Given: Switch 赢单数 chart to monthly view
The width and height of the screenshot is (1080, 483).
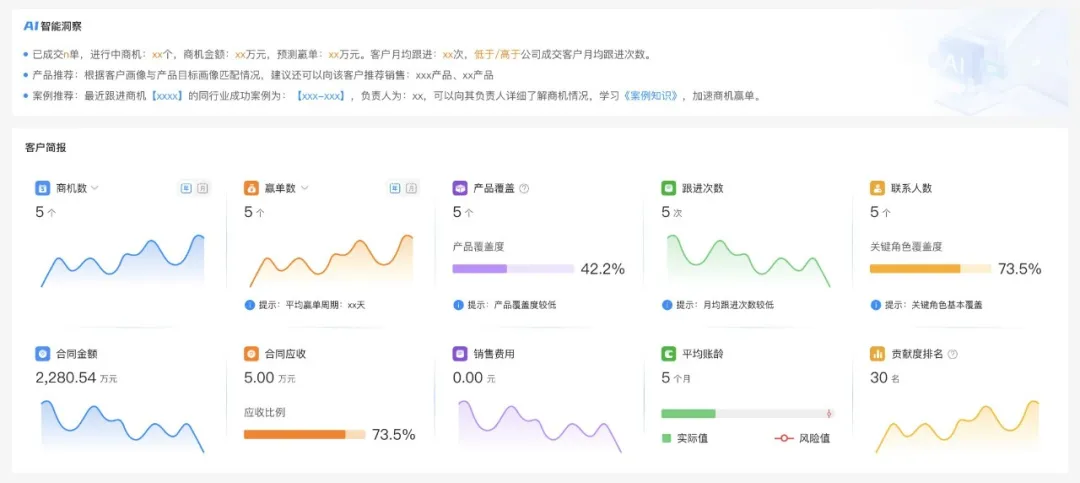Looking at the screenshot, I should point(412,188).
